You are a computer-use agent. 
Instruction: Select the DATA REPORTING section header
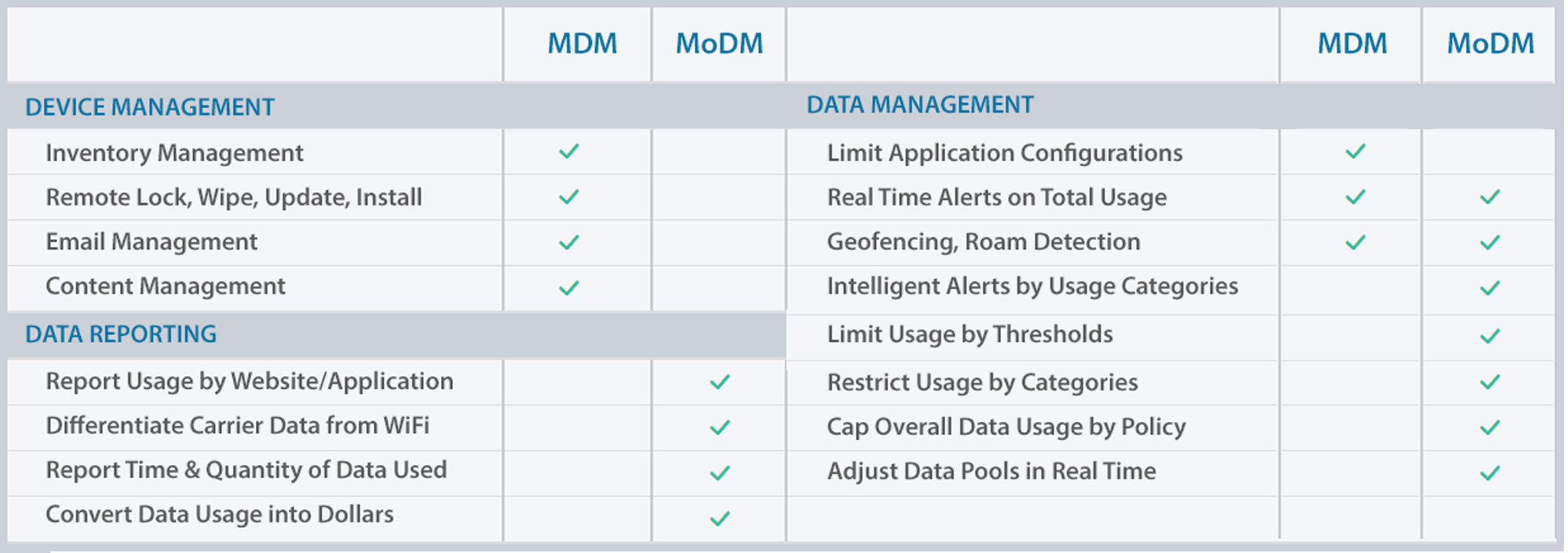tap(121, 334)
